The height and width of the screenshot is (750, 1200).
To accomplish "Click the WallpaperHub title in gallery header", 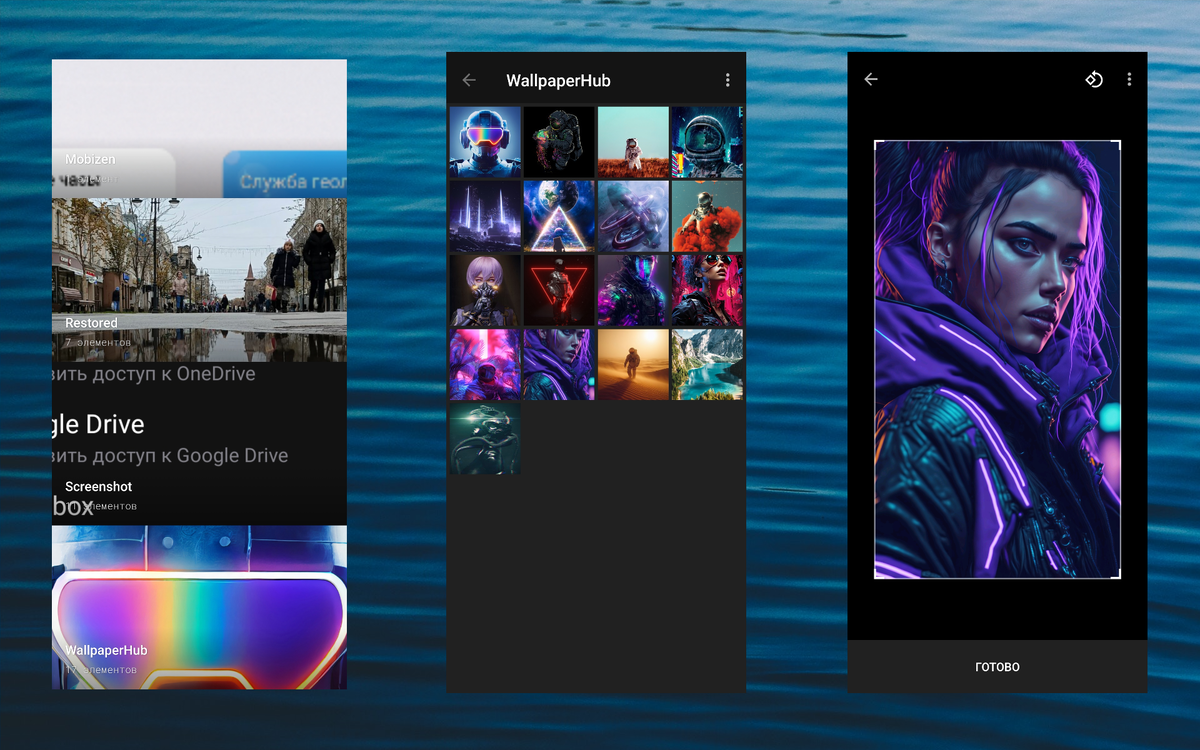I will [x=558, y=80].
